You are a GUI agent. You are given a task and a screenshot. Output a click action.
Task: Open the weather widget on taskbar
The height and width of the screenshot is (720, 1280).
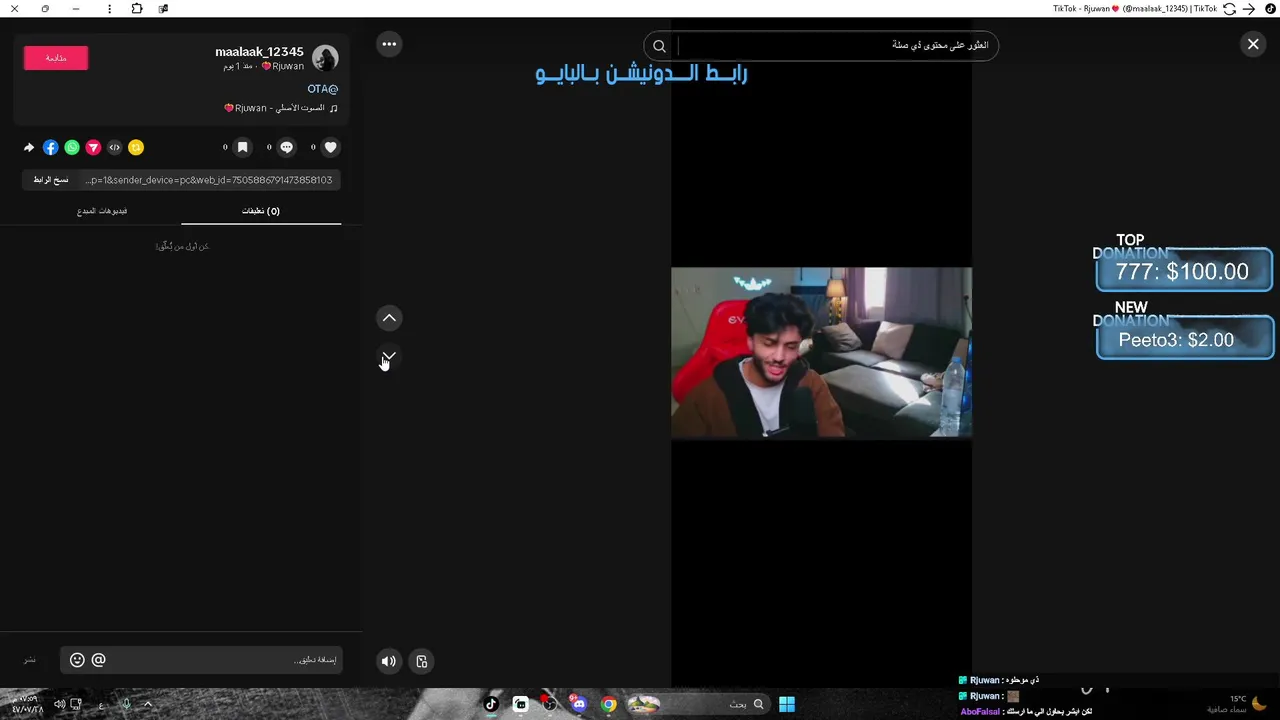(1237, 704)
